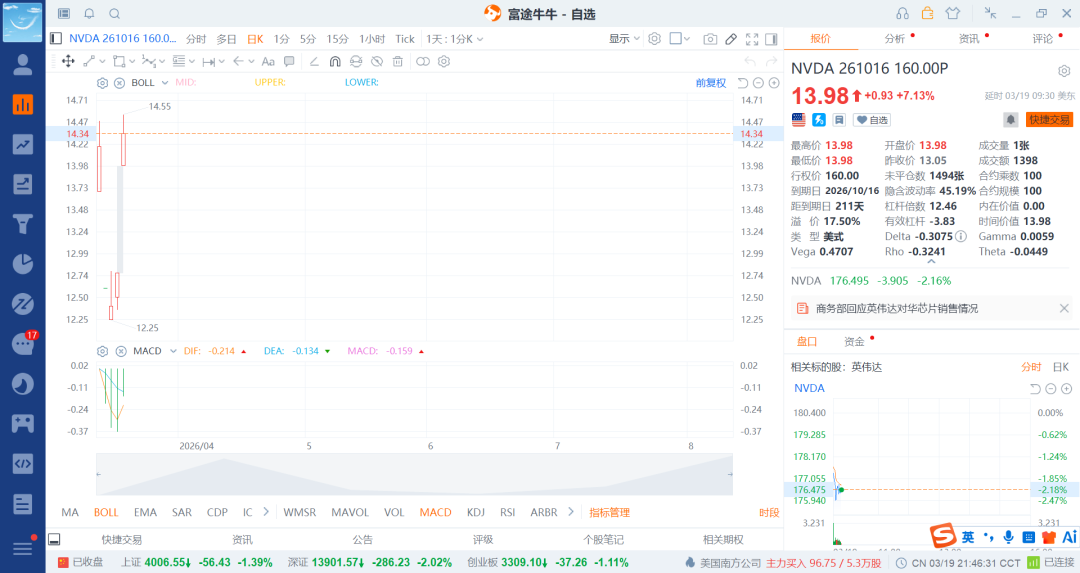Select the drawing pencil icon in chart toolbar

(x=731, y=39)
